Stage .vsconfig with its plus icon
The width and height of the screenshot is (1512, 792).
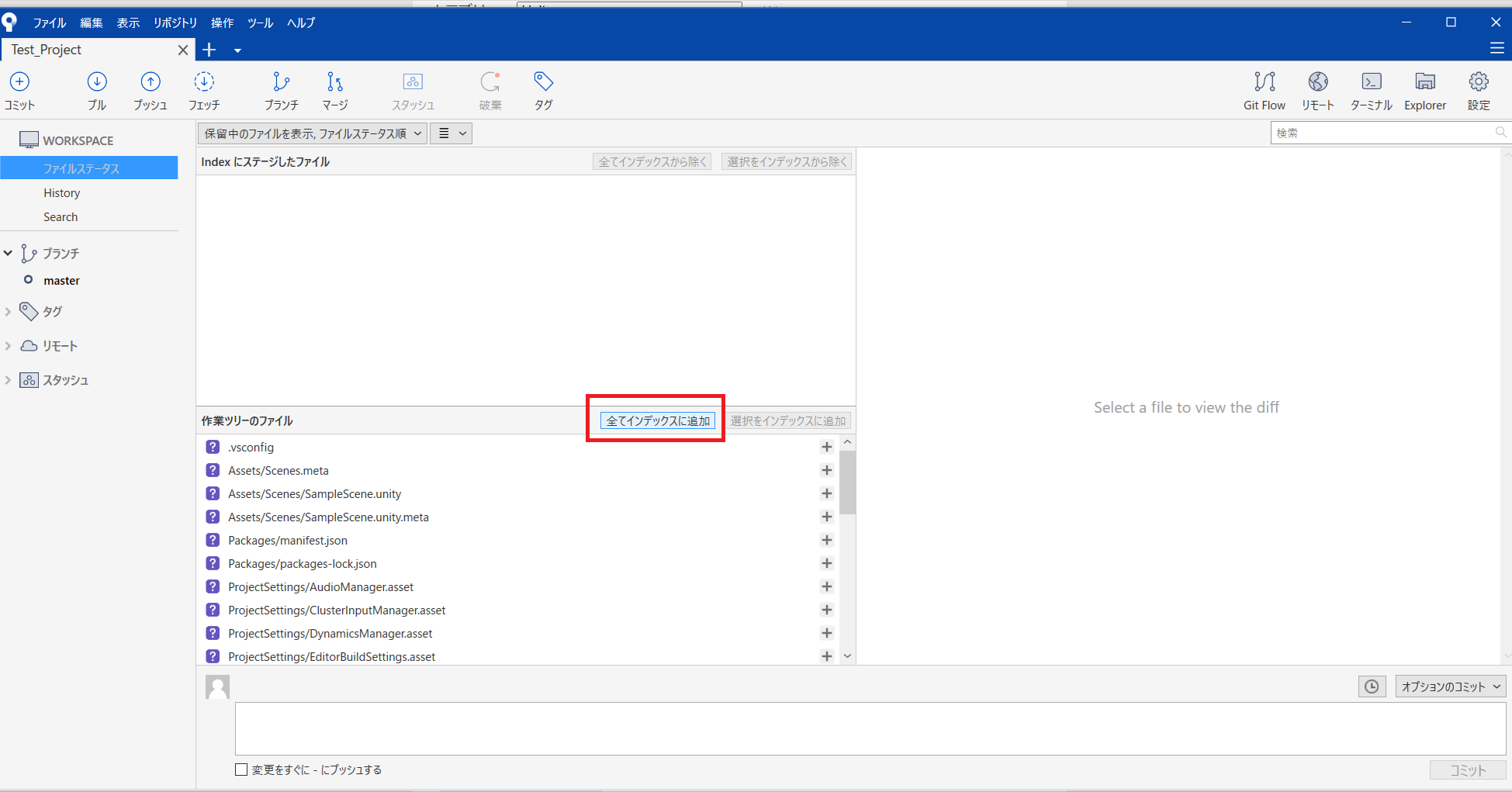(826, 447)
